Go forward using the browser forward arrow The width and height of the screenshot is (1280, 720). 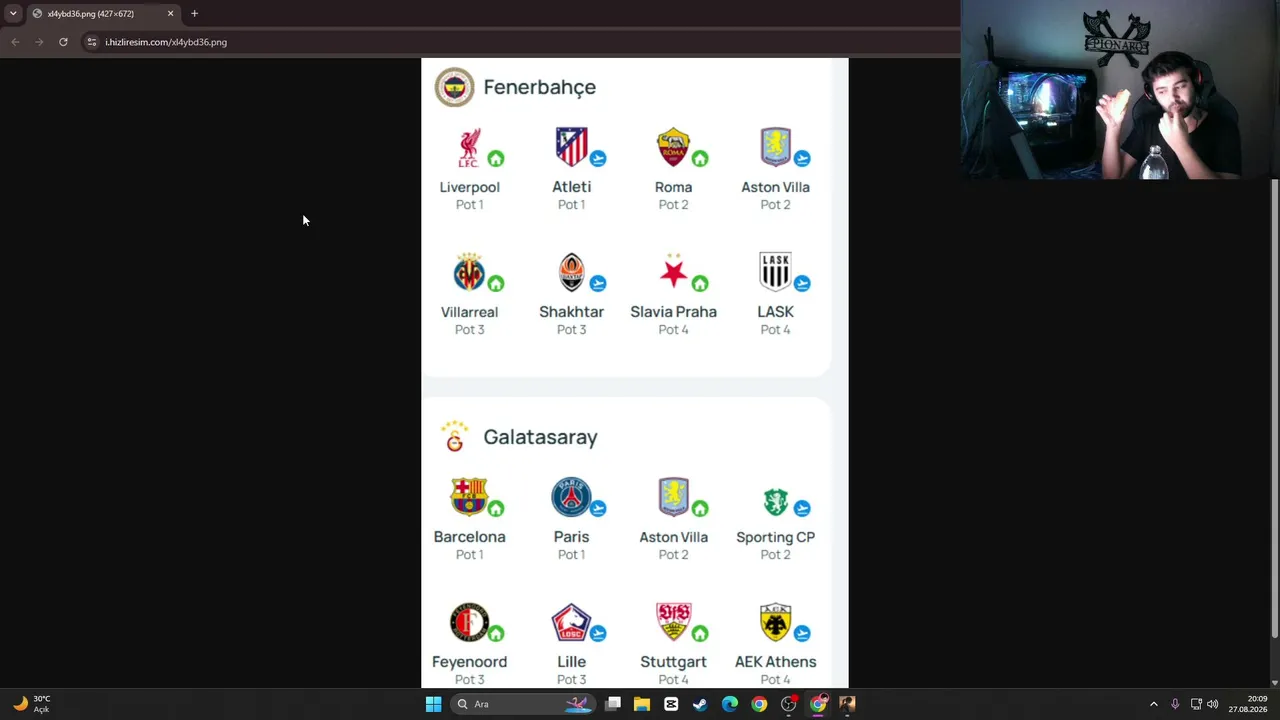point(39,42)
